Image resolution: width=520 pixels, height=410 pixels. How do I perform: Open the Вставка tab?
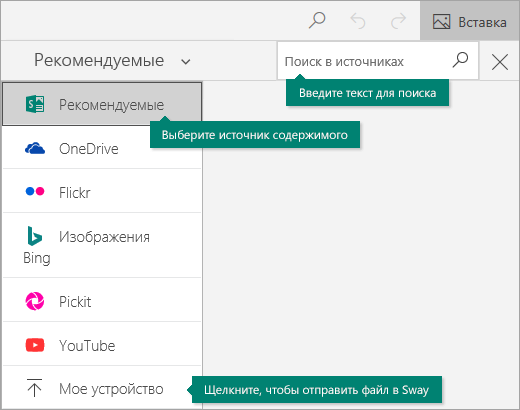click(x=470, y=22)
